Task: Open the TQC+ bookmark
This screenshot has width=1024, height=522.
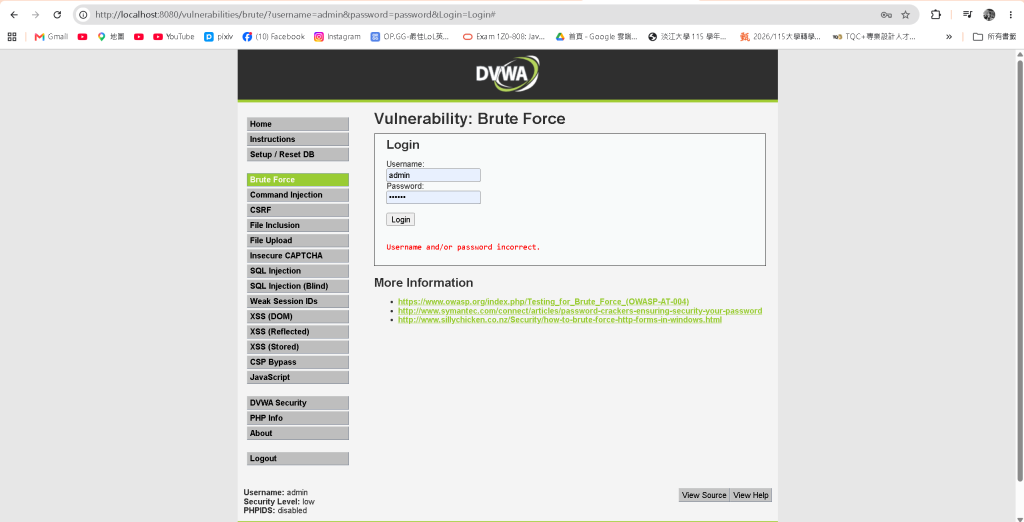Action: 874,37
